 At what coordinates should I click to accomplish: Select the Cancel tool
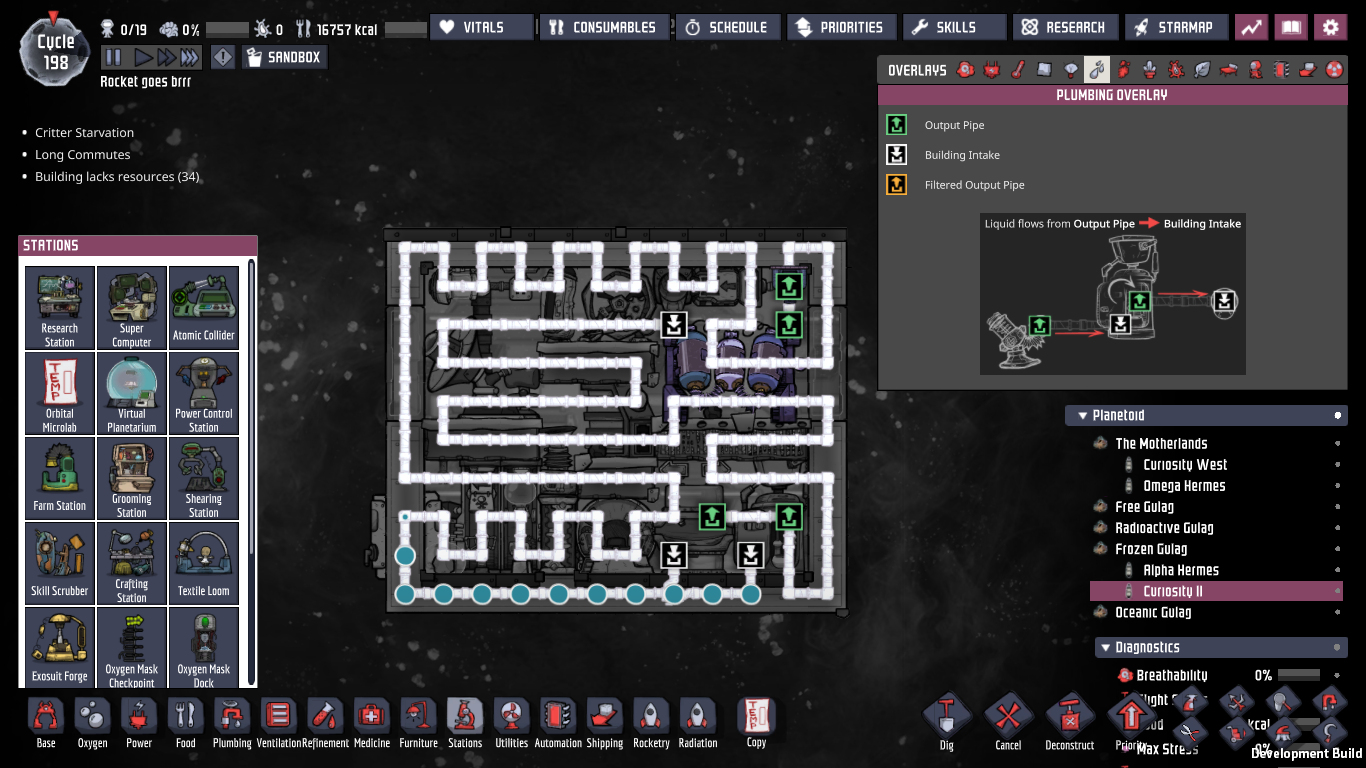pyautogui.click(x=1008, y=718)
